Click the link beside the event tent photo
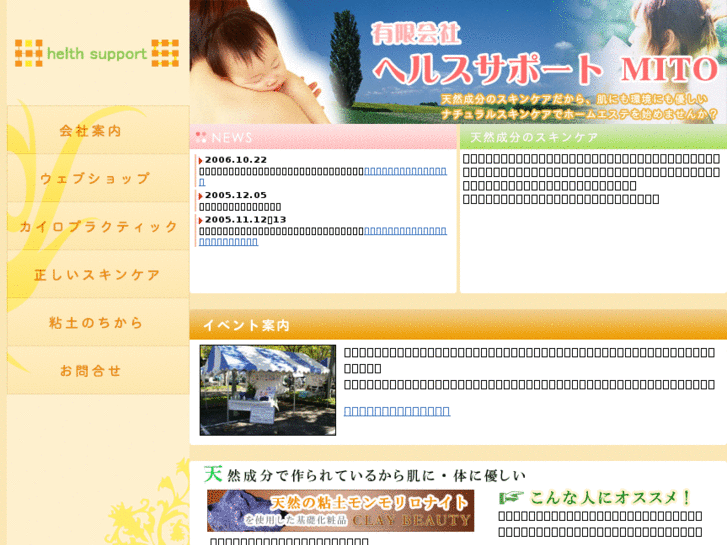Image resolution: width=727 pixels, height=545 pixels. (397, 411)
